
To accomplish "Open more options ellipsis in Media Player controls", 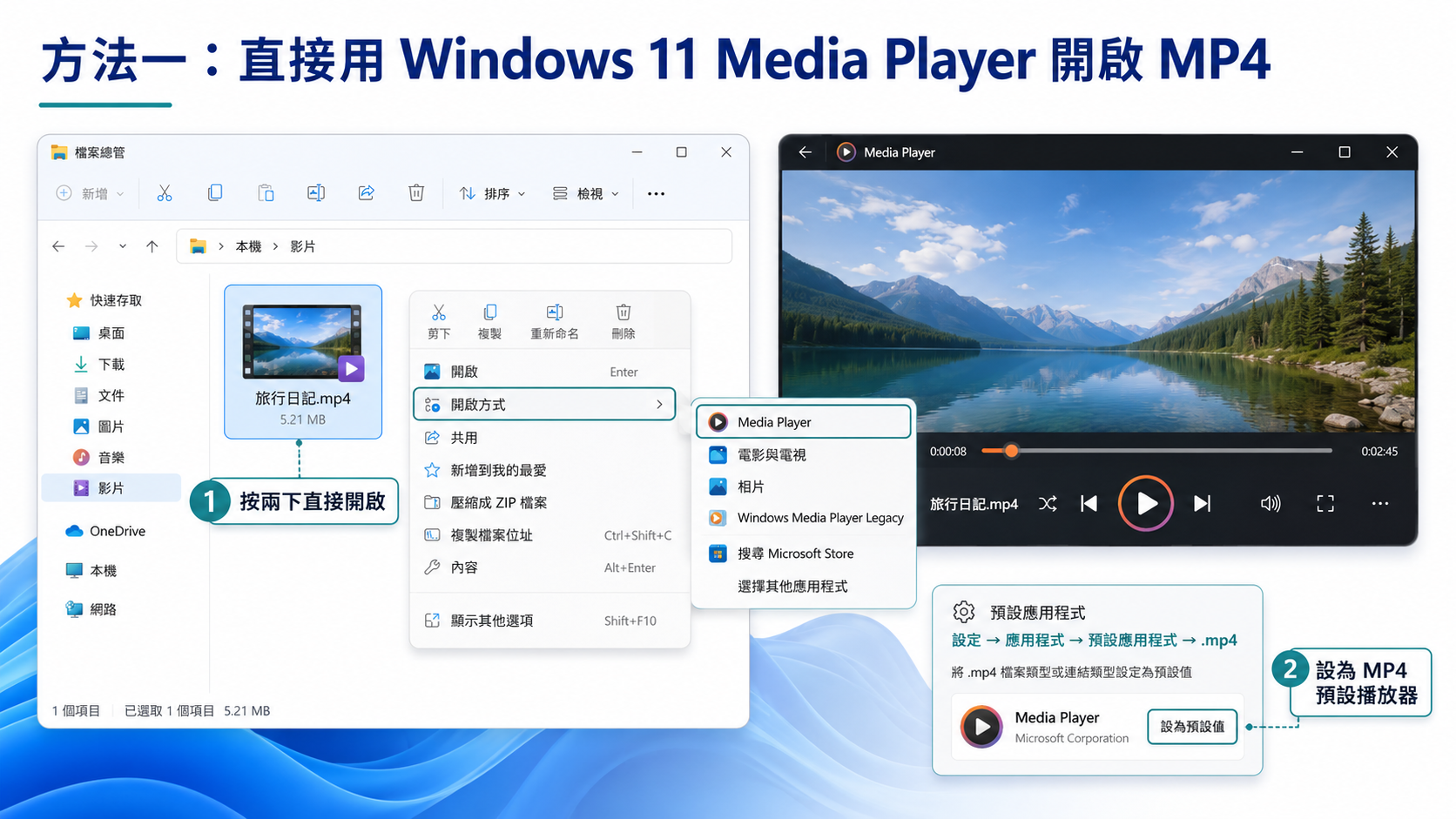I will click(1380, 504).
